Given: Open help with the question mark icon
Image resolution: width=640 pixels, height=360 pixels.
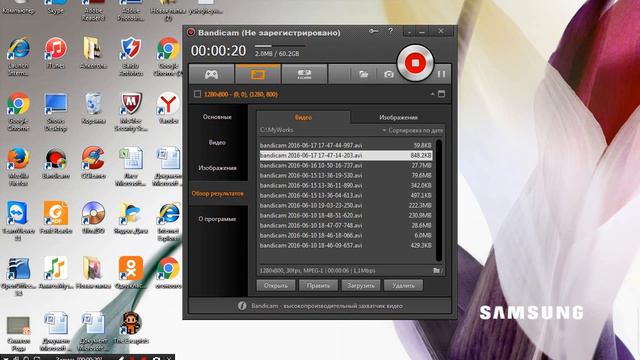Looking at the screenshot, I should coord(391,31).
